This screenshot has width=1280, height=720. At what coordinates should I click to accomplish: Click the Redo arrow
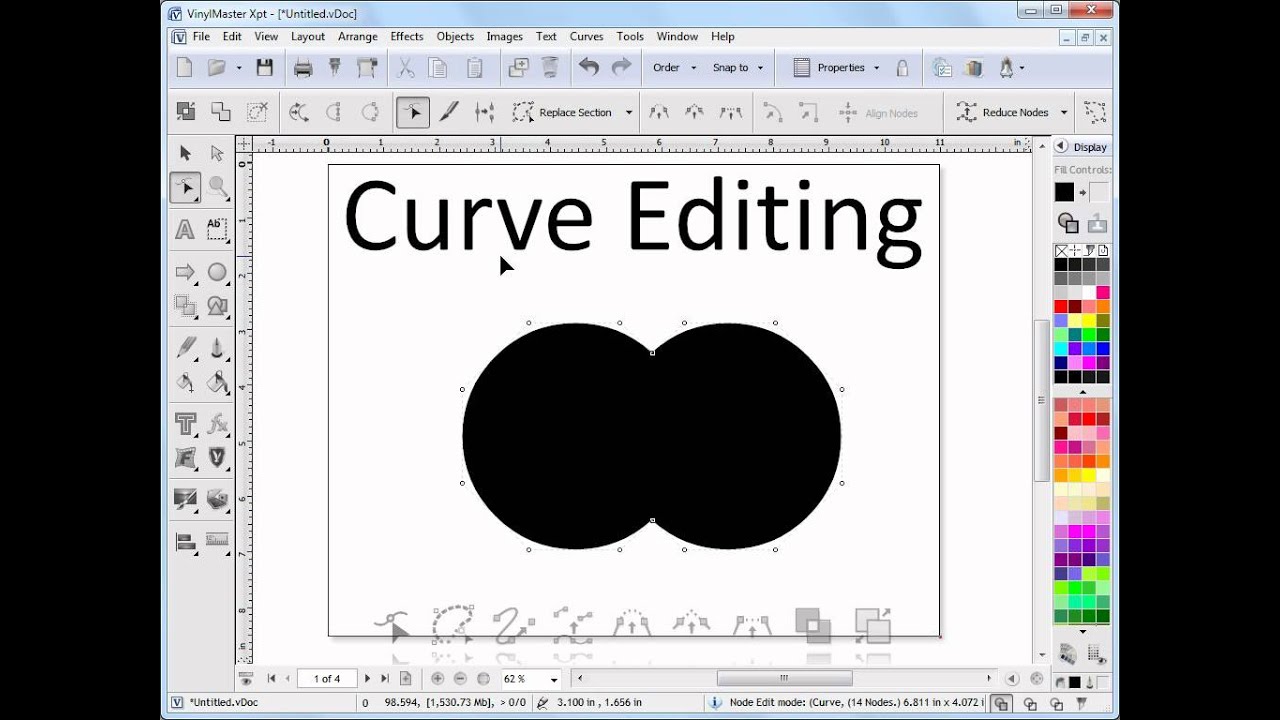[x=621, y=68]
